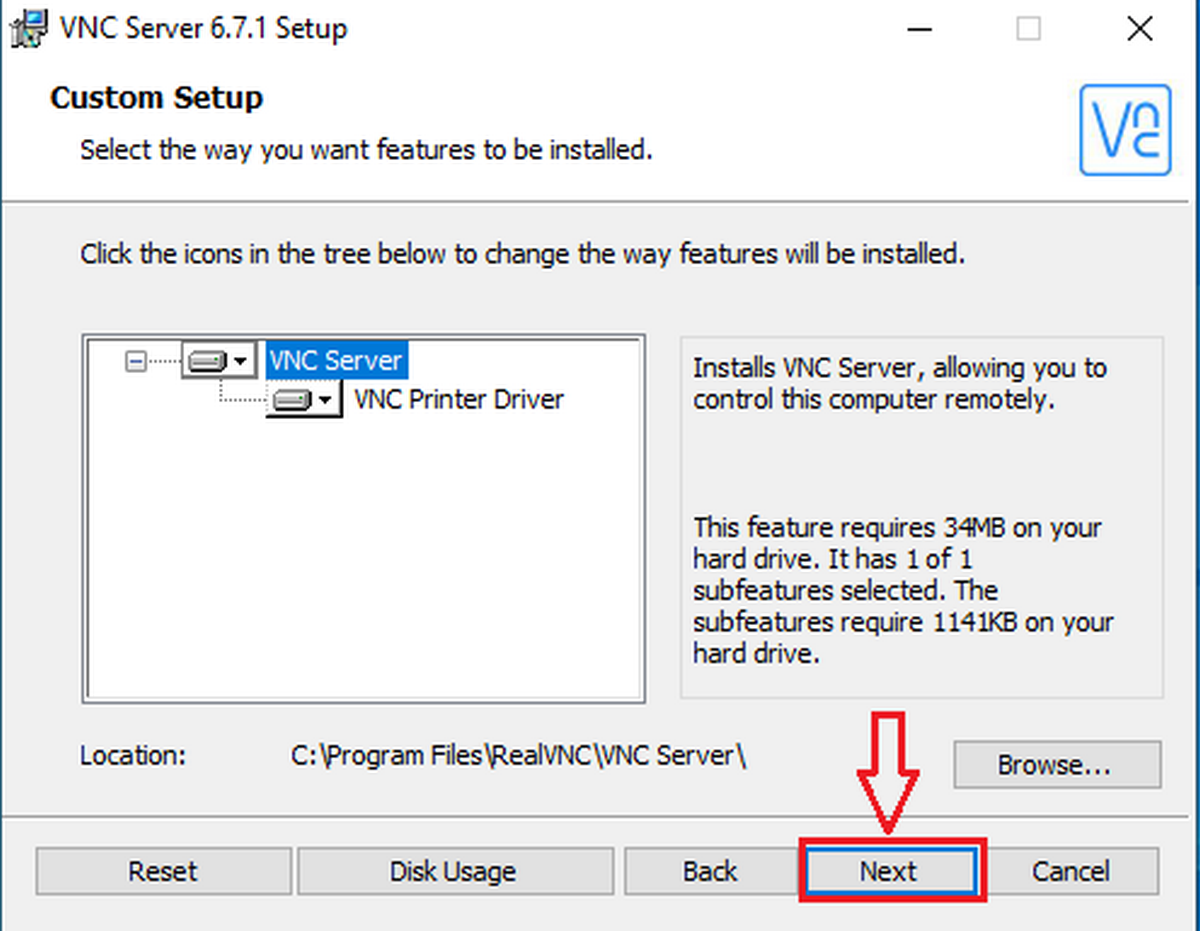Cancel the VNC Server setup
The height and width of the screenshot is (931, 1200).
[1071, 871]
